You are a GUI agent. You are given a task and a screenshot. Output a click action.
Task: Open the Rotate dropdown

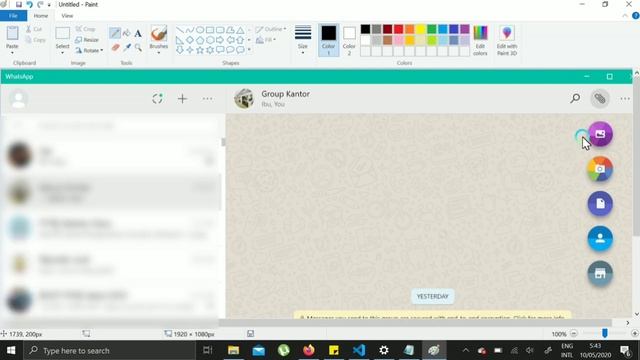click(89, 51)
